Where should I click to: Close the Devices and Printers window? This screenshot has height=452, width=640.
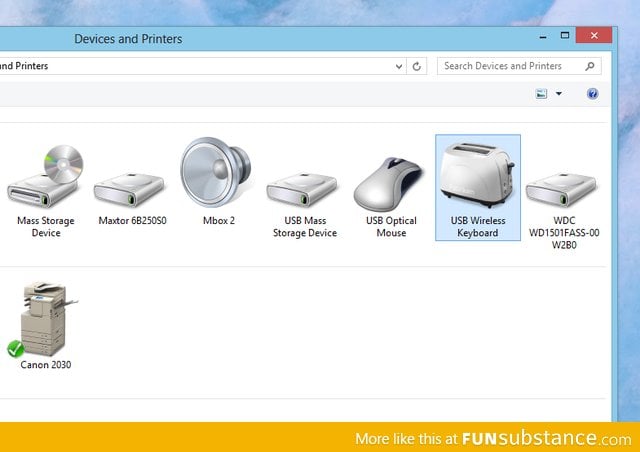point(594,36)
